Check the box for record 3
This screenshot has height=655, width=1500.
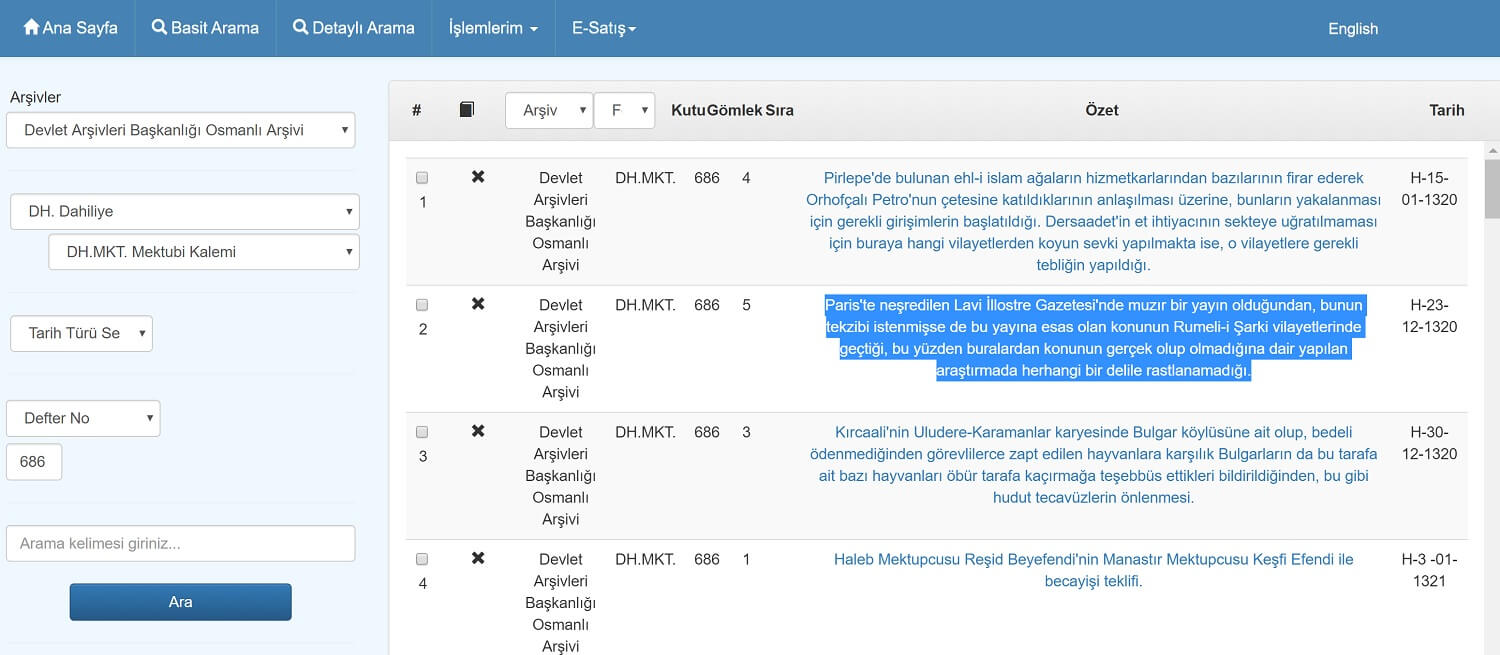point(422,432)
